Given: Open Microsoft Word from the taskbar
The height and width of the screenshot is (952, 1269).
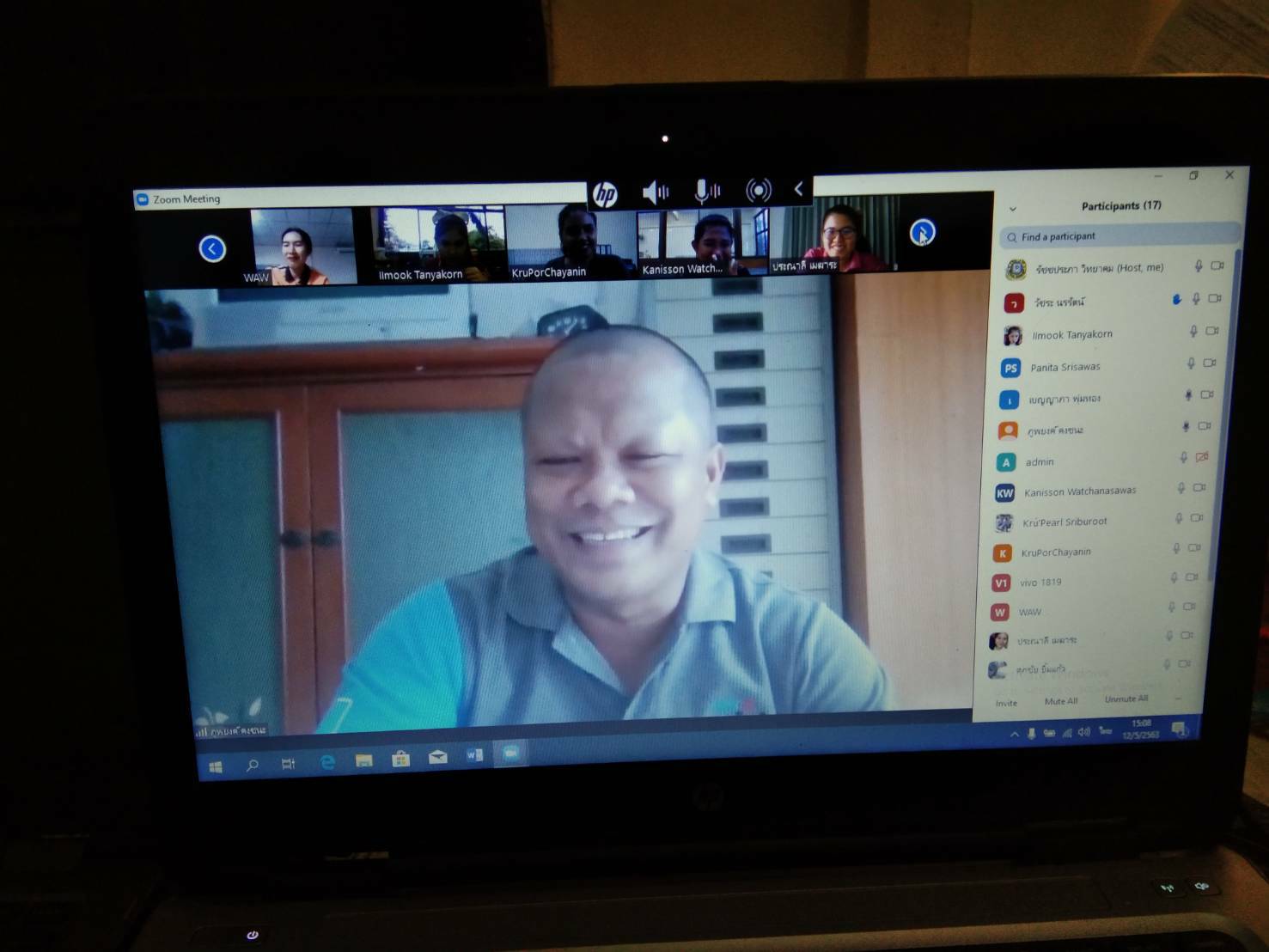Looking at the screenshot, I should click(473, 755).
